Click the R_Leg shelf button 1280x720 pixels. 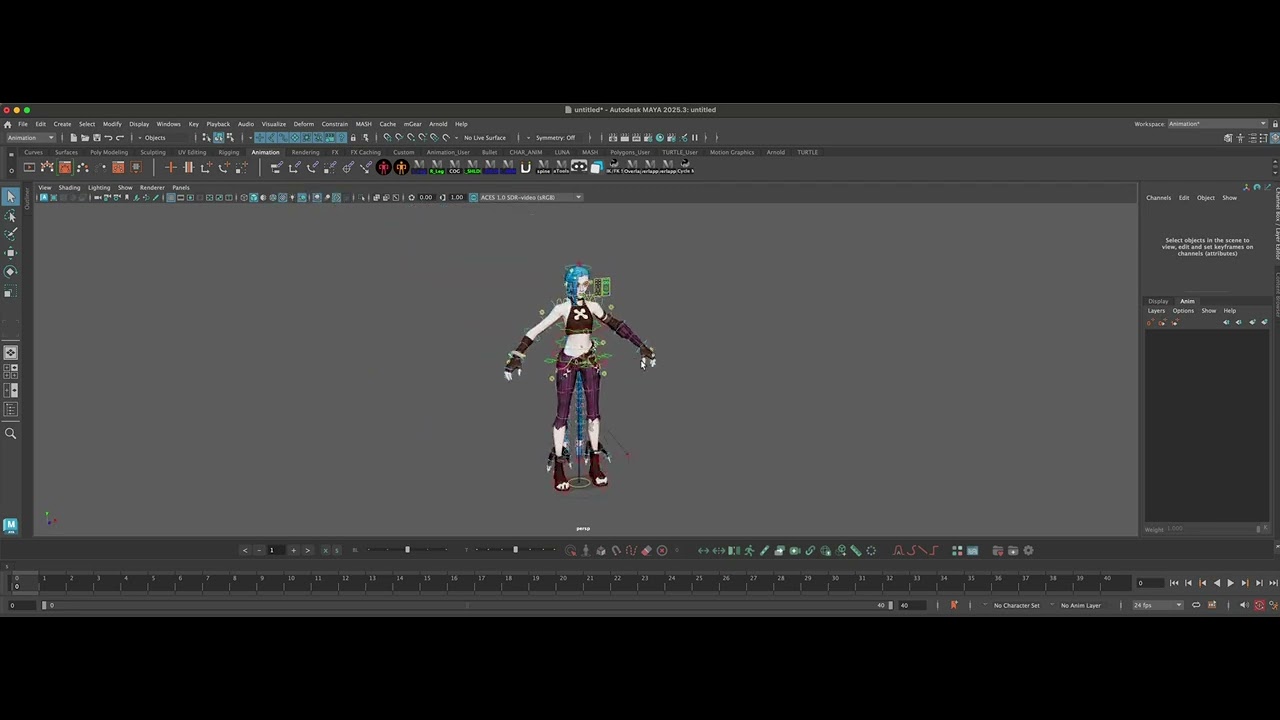click(x=436, y=168)
